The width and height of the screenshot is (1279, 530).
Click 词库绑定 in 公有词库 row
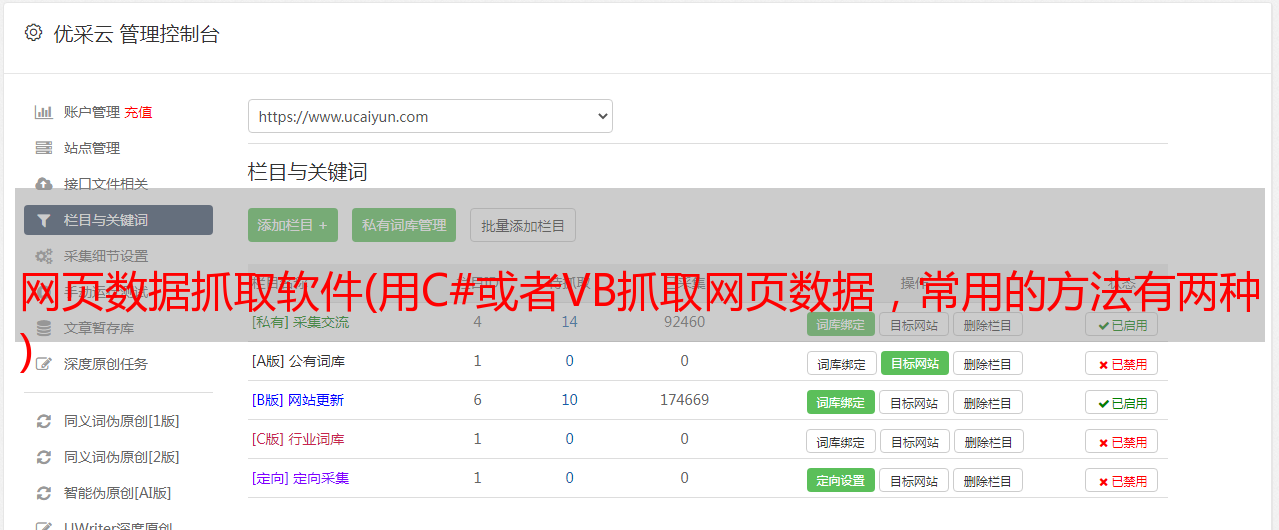click(841, 364)
